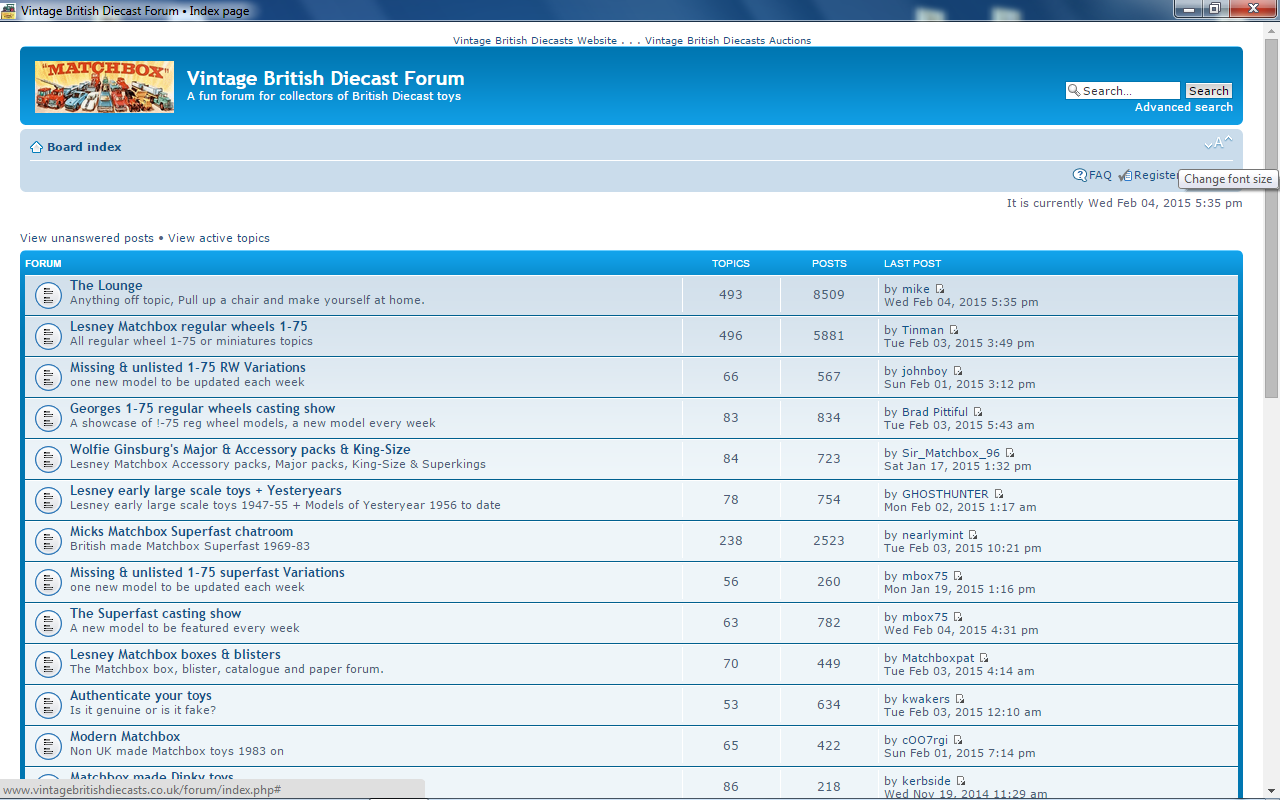Click Authenticate your toys forum icon
1280x800 pixels.
(x=48, y=705)
